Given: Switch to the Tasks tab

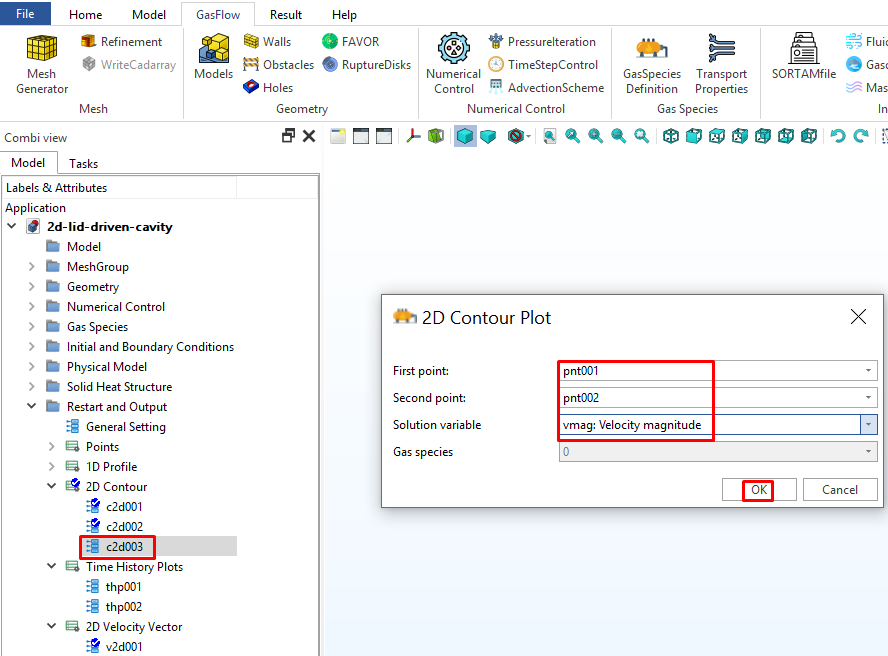Looking at the screenshot, I should click(x=84, y=163).
